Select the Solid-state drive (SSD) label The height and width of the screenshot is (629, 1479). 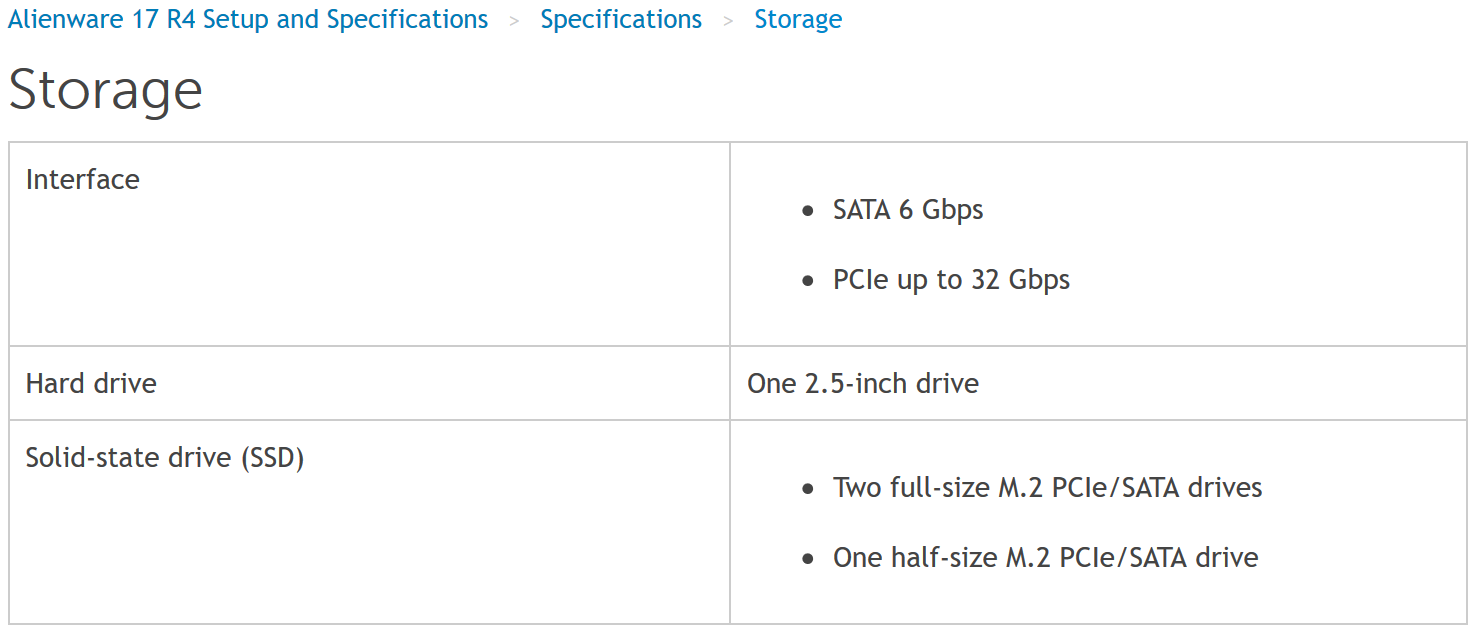click(x=165, y=458)
